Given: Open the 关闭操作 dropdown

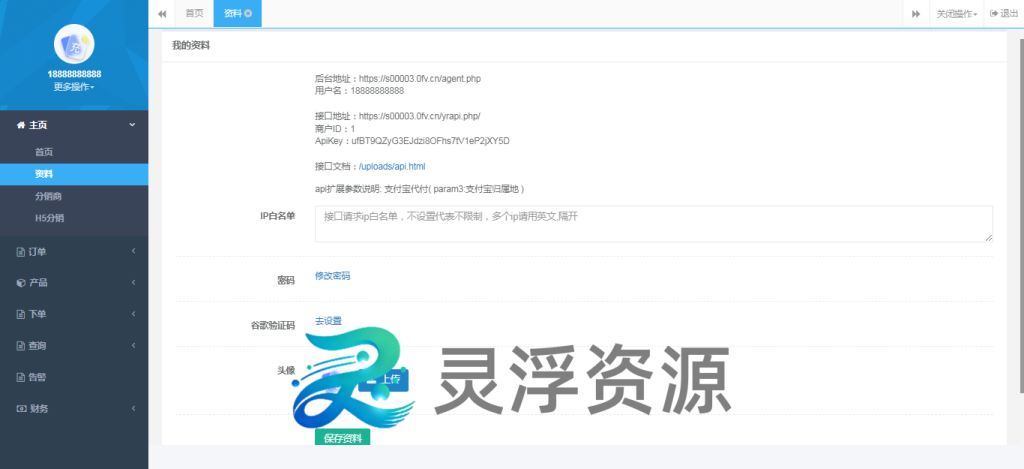Looking at the screenshot, I should [957, 14].
